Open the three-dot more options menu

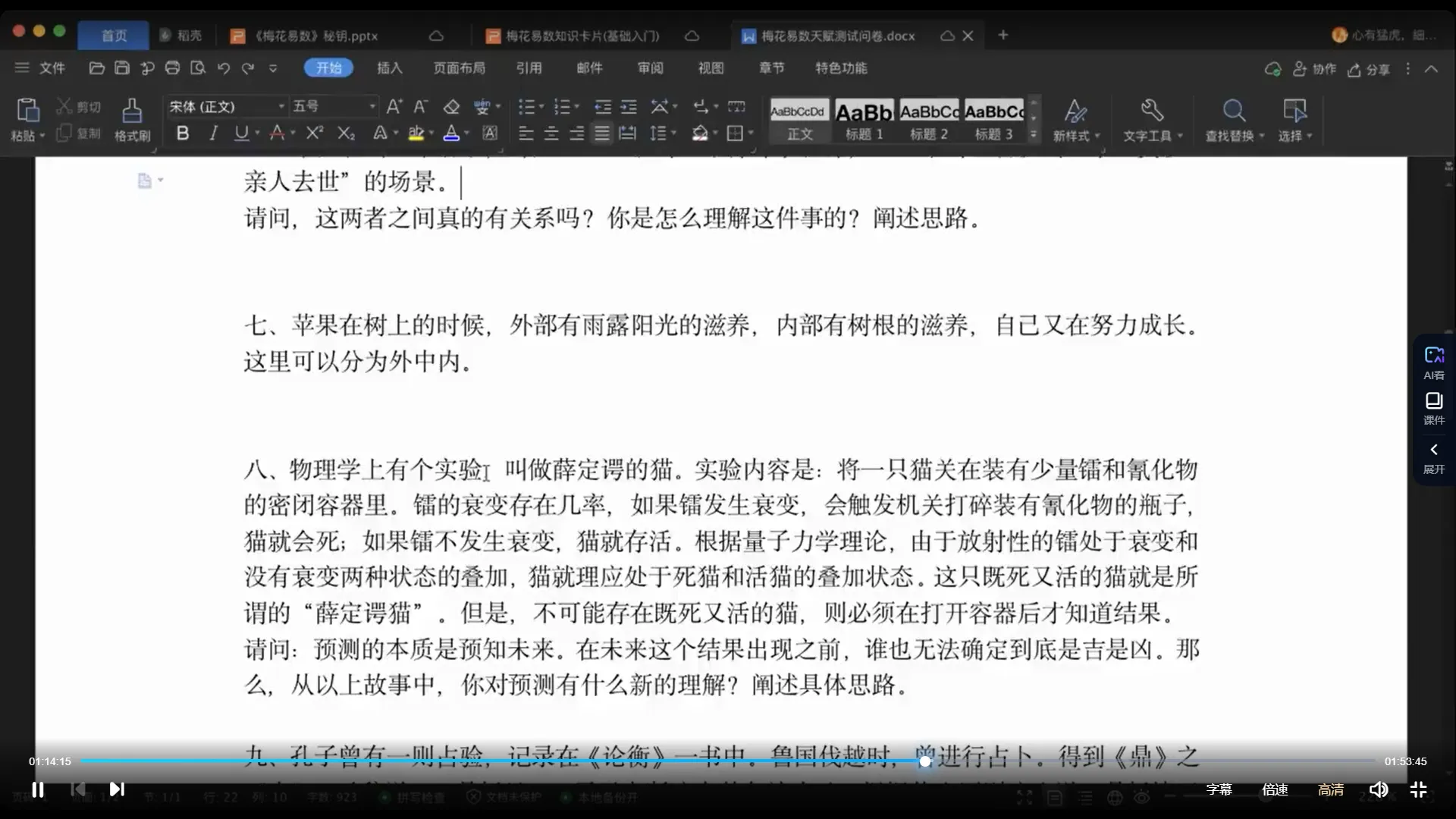coord(1408,68)
